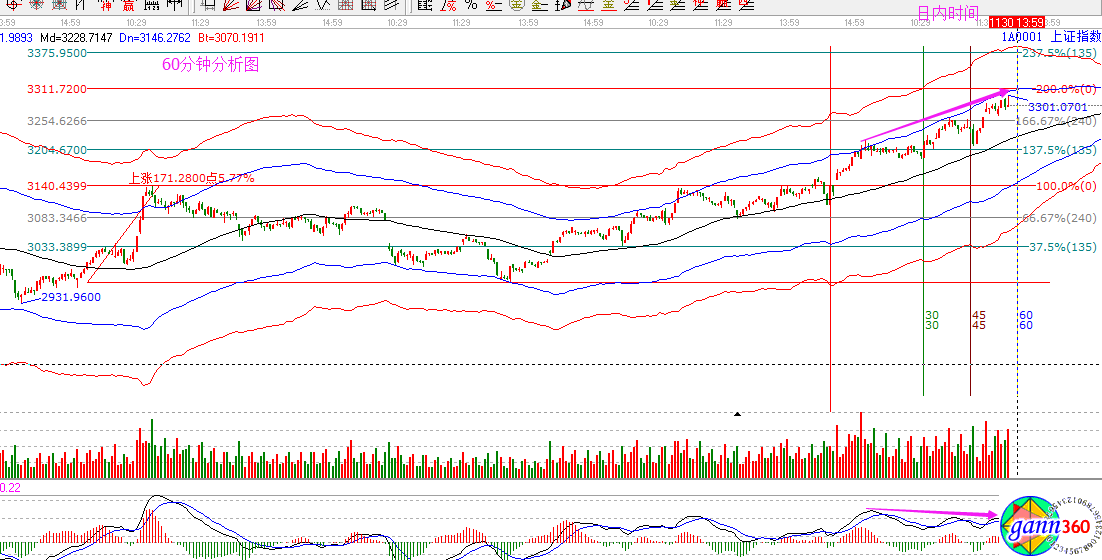This screenshot has width=1102, height=560.
Task: Click the 1A0001 上证指数 symbol label
Action: 1051,37
